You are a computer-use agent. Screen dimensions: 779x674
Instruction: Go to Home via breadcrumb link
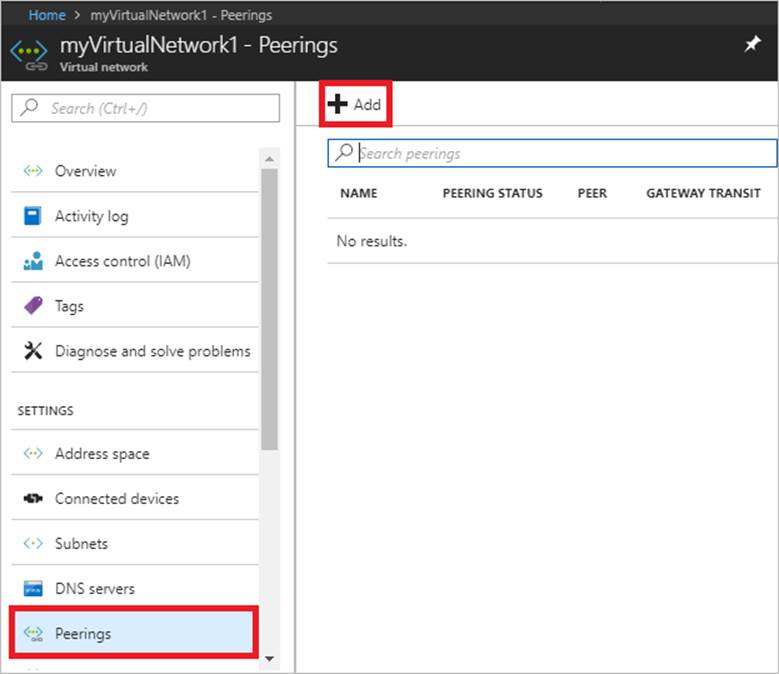[47, 15]
